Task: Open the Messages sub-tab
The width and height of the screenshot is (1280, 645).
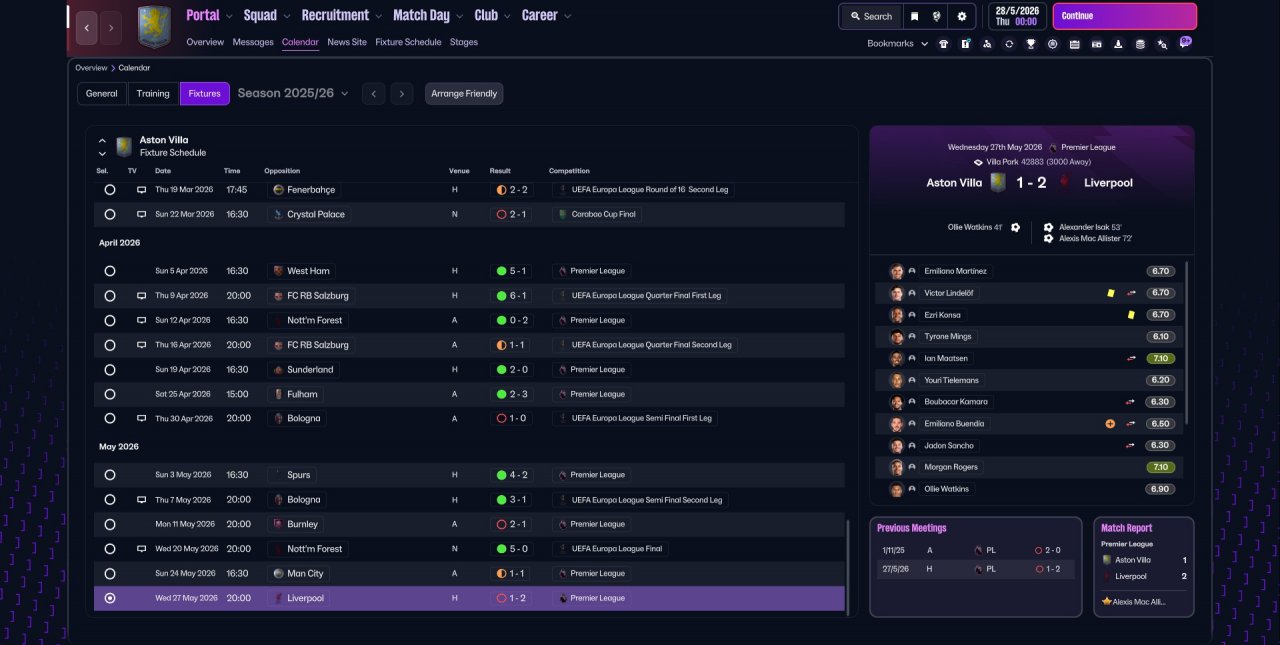Action: coord(253,42)
